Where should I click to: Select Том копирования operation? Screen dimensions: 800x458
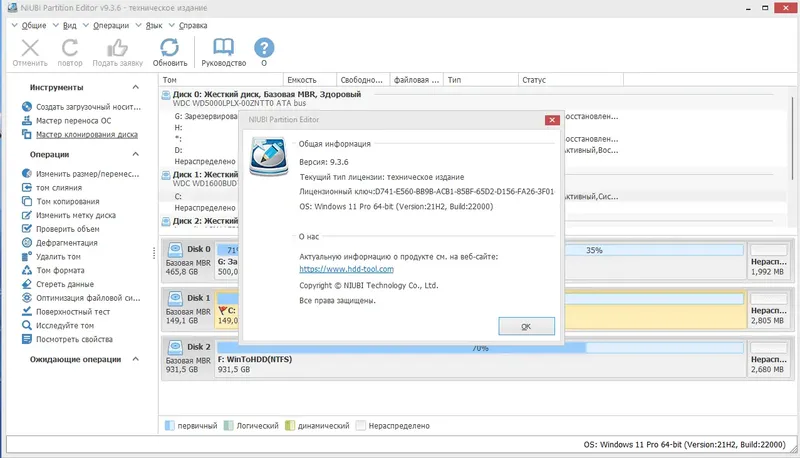point(61,201)
